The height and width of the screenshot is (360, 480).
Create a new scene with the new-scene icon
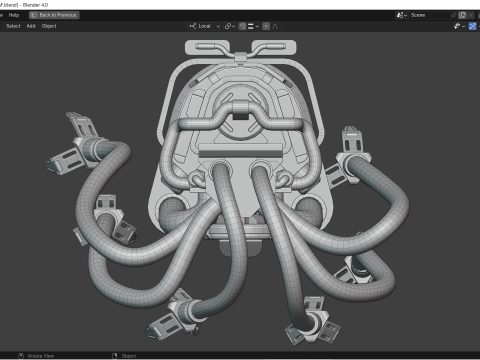click(462, 15)
